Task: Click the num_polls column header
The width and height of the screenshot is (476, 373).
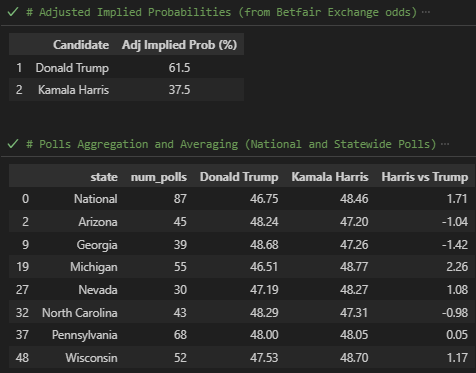Action: [159, 177]
